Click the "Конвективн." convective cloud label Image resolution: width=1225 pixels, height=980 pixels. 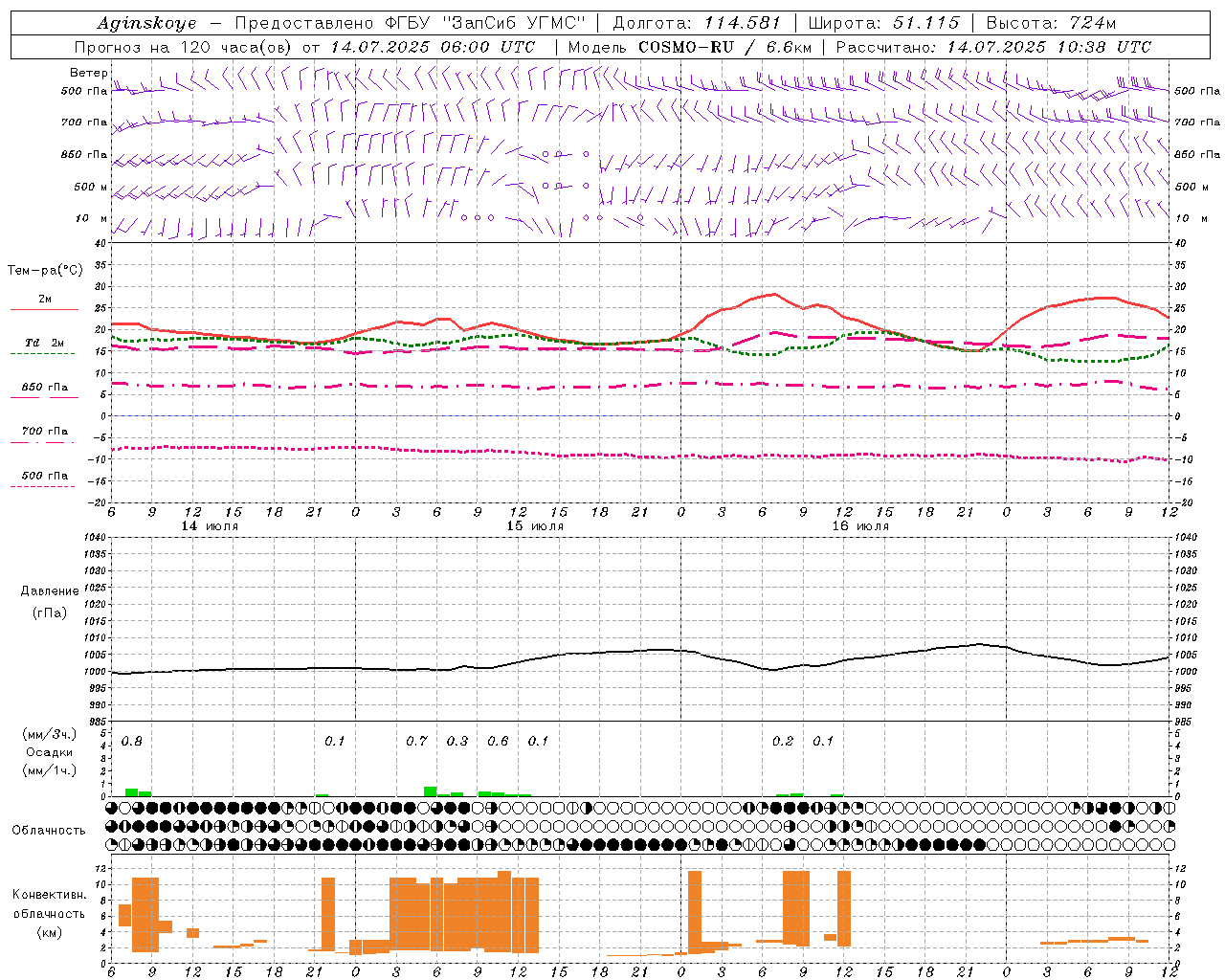(49, 895)
